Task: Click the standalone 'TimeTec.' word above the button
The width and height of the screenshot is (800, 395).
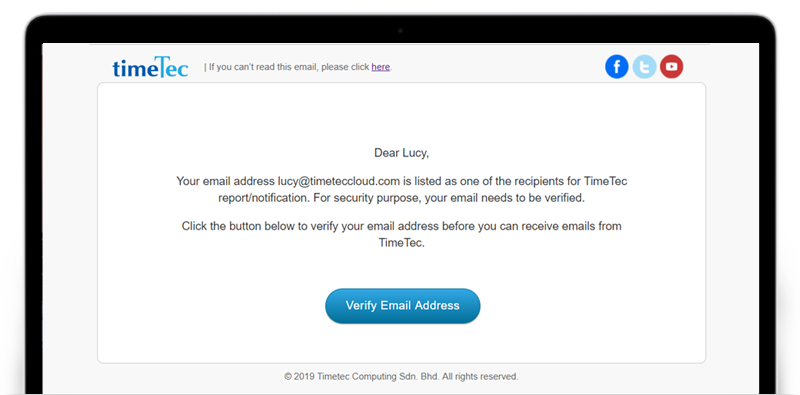Action: tap(402, 243)
